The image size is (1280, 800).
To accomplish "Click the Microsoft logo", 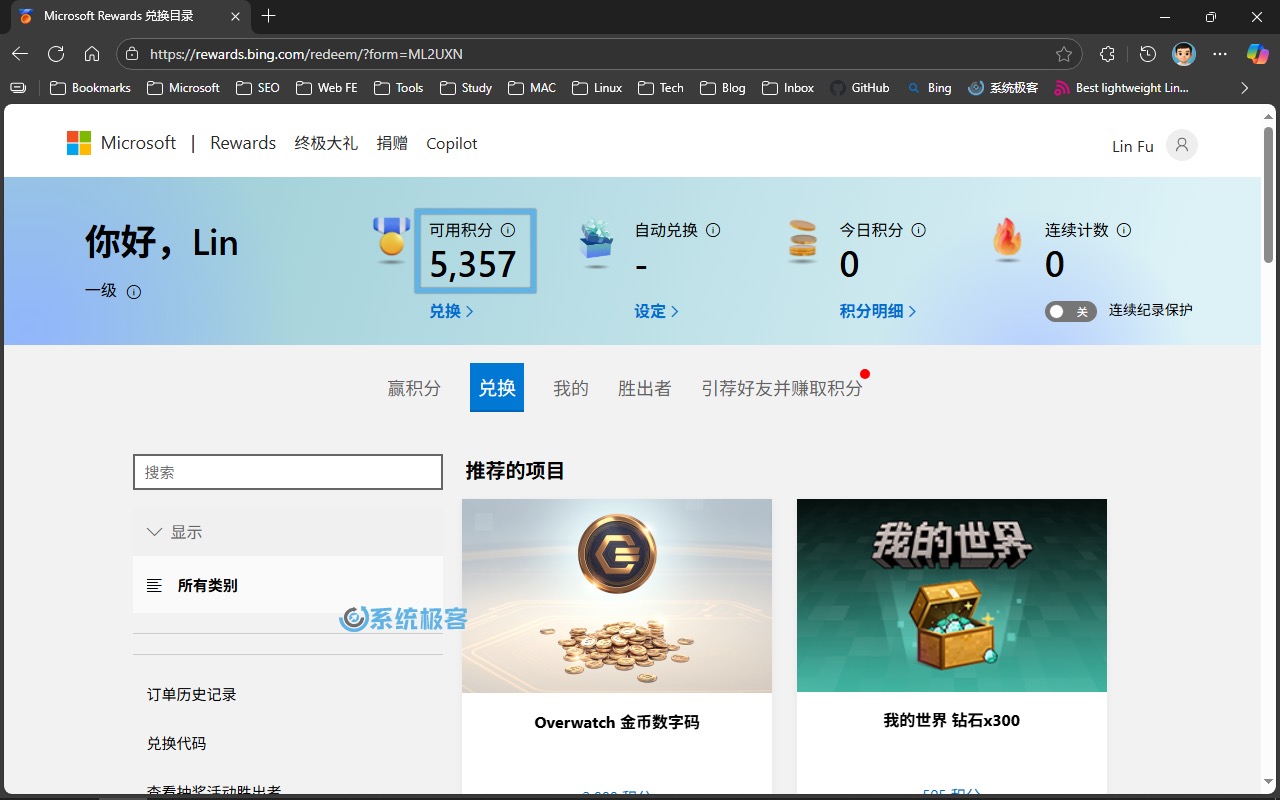I will point(121,143).
